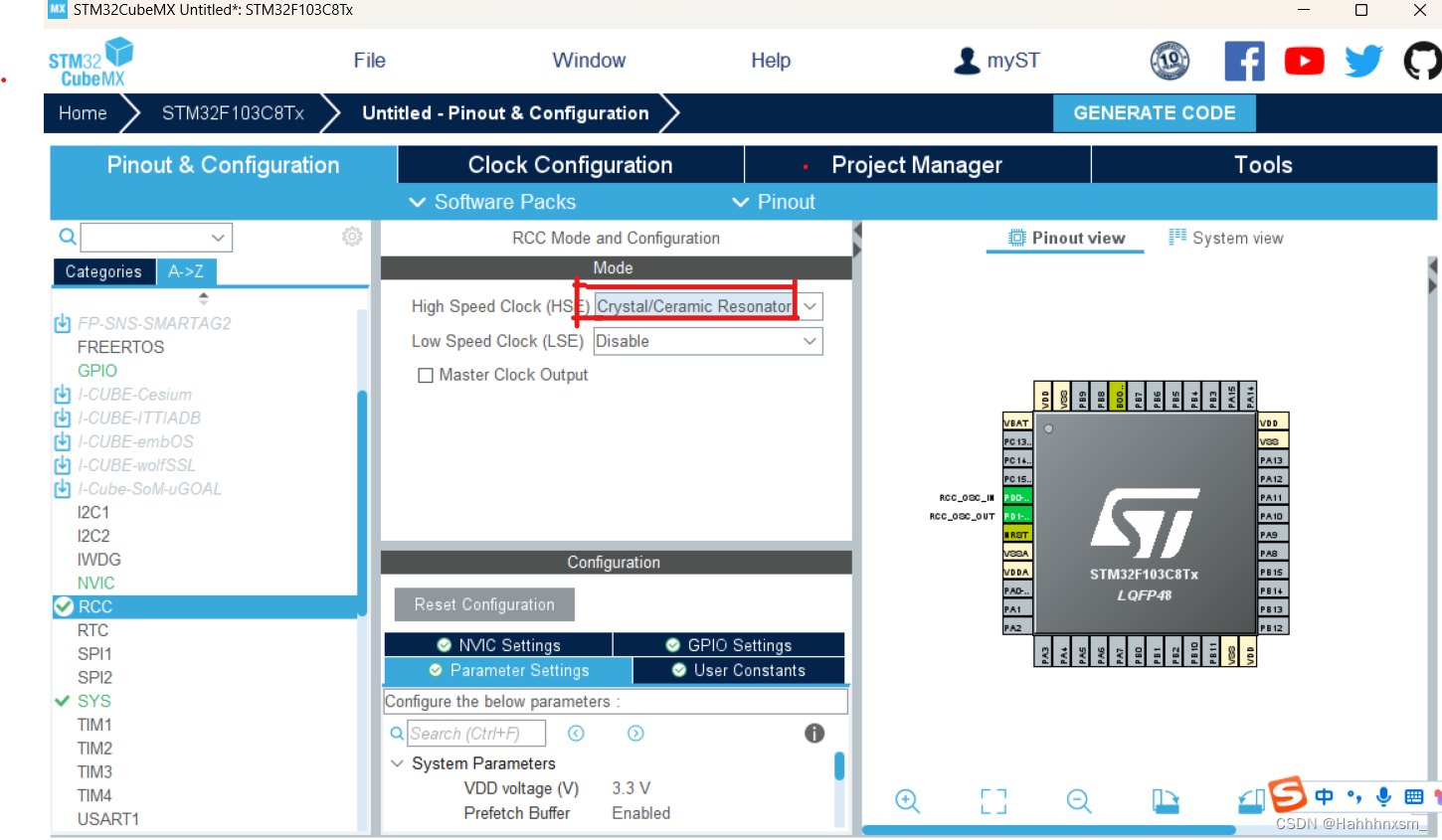Click the myST account icon
The image size is (1442, 840).
(967, 61)
